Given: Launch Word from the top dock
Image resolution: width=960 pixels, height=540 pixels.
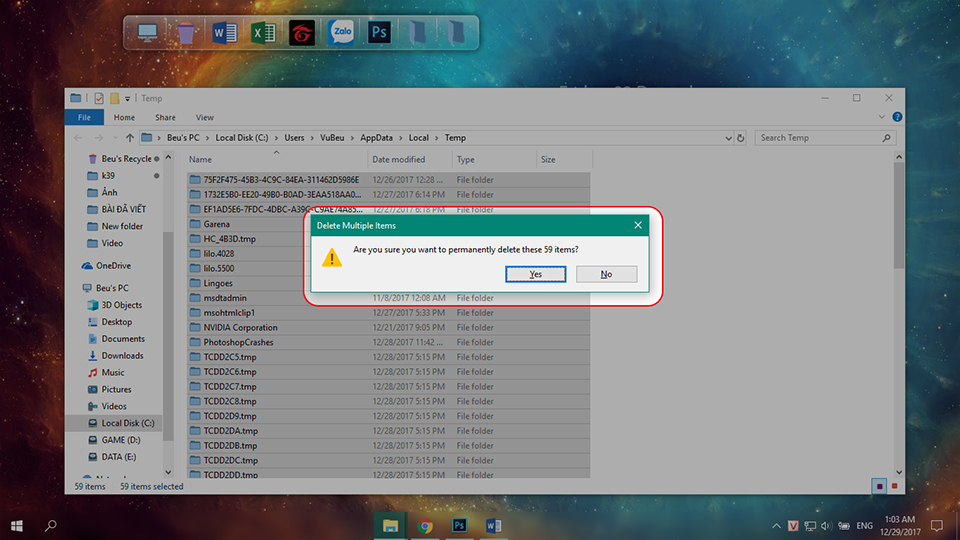Looking at the screenshot, I should click(x=224, y=32).
